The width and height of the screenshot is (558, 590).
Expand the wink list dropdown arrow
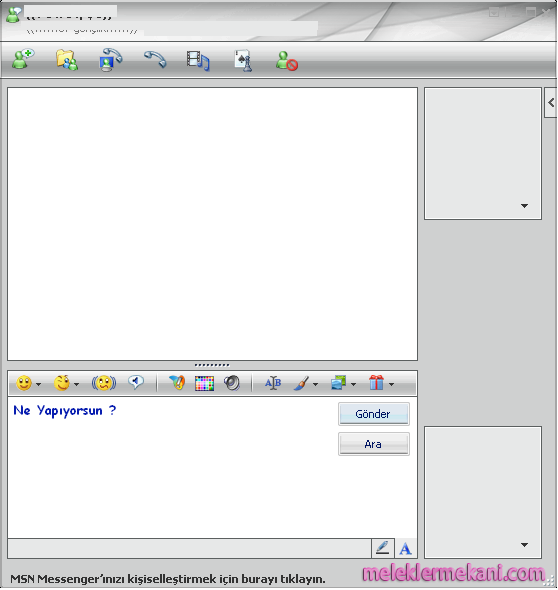point(76,385)
